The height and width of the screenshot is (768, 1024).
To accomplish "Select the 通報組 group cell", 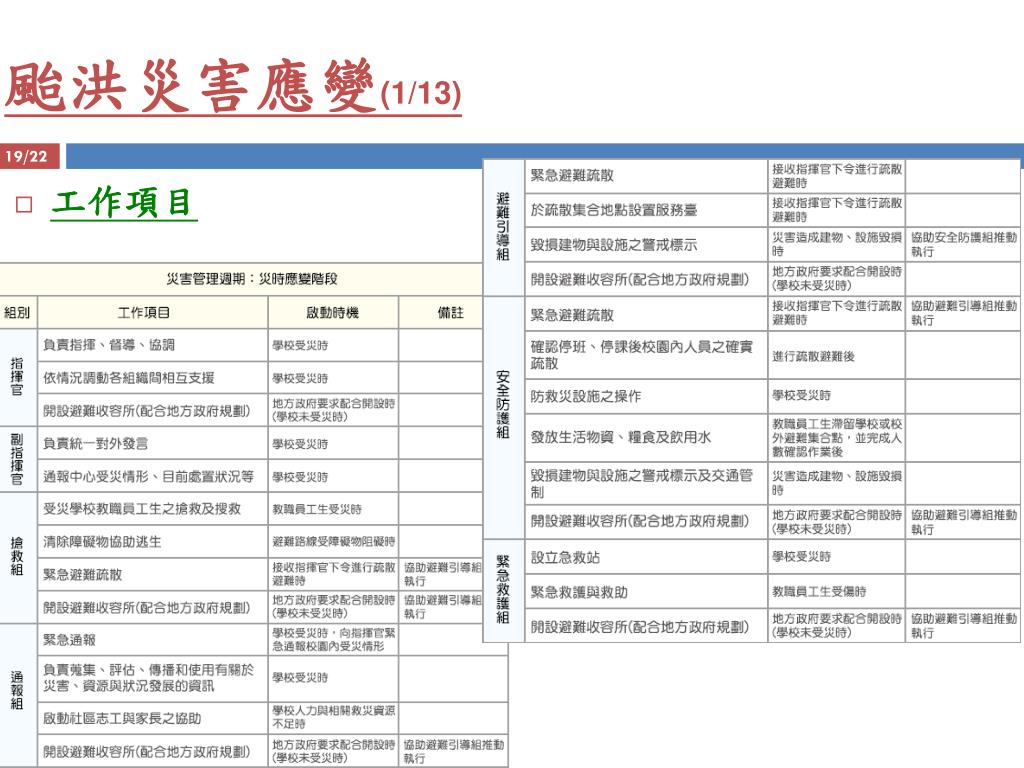I will 18,695.
